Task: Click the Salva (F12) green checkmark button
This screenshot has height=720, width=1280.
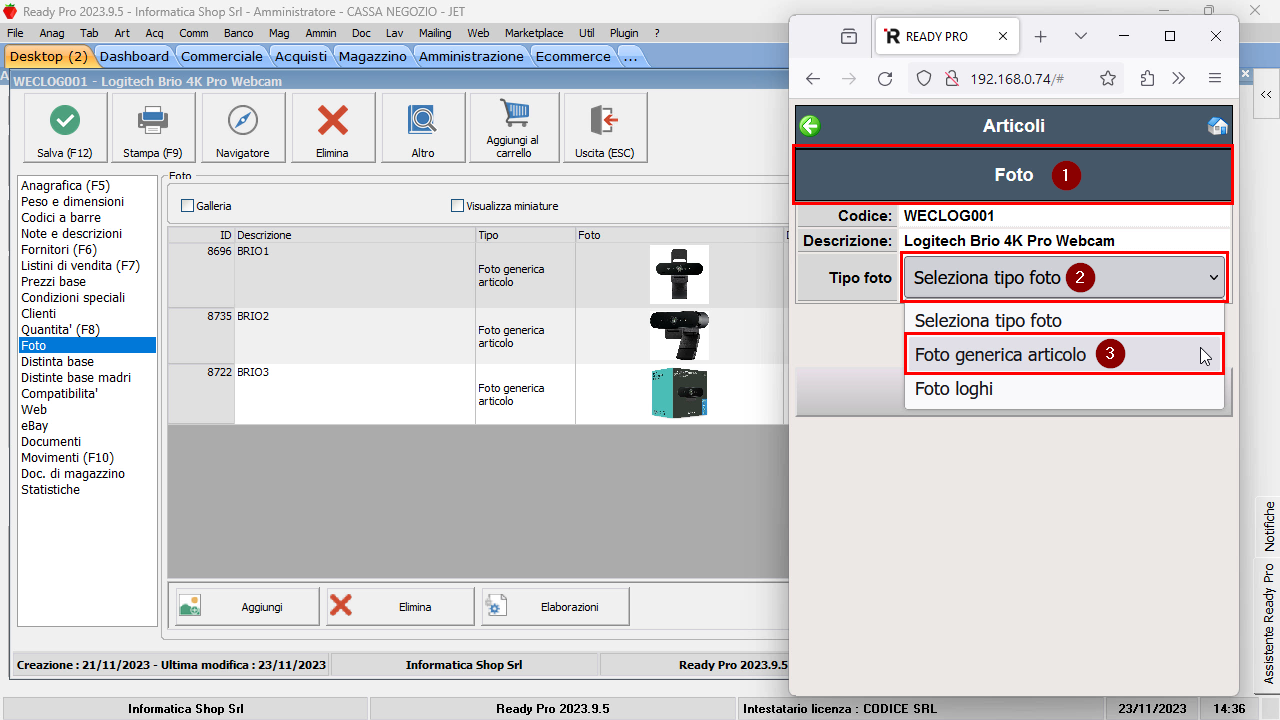Action: click(64, 128)
